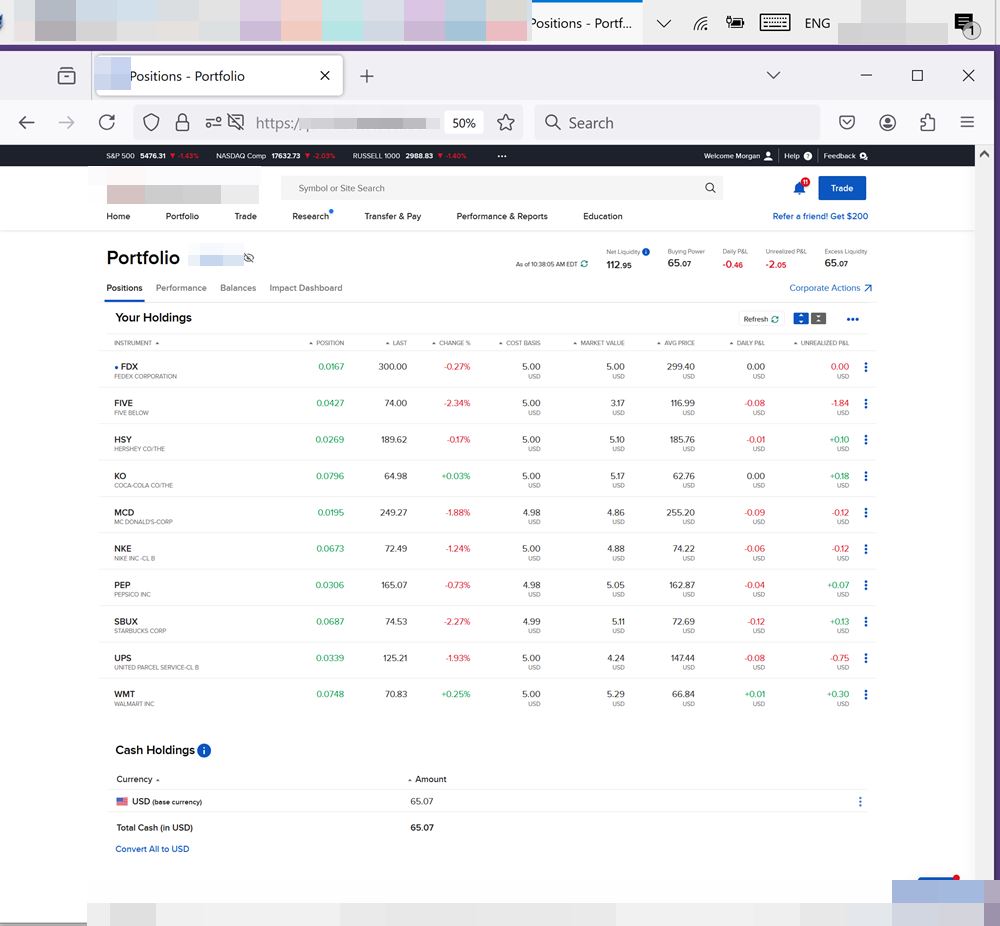Open new browser tab with plus
The width and height of the screenshot is (1000, 926).
point(367,77)
